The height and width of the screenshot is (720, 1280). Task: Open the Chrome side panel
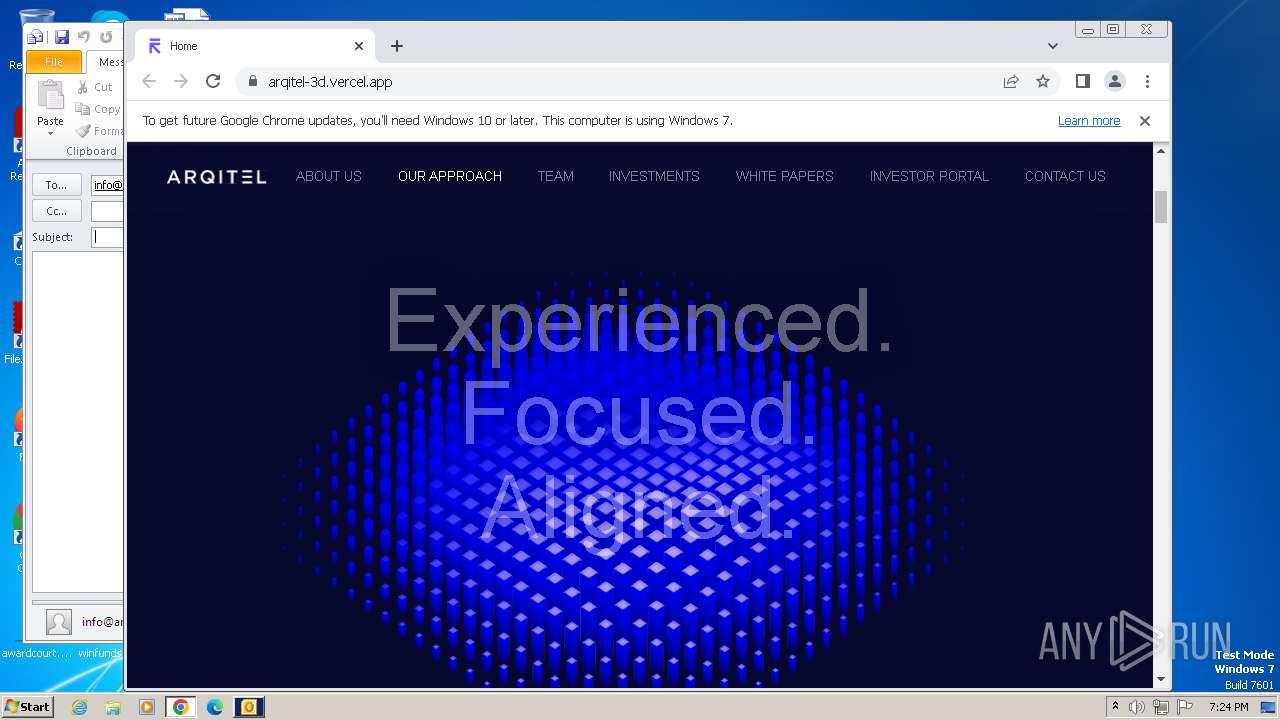tap(1082, 81)
